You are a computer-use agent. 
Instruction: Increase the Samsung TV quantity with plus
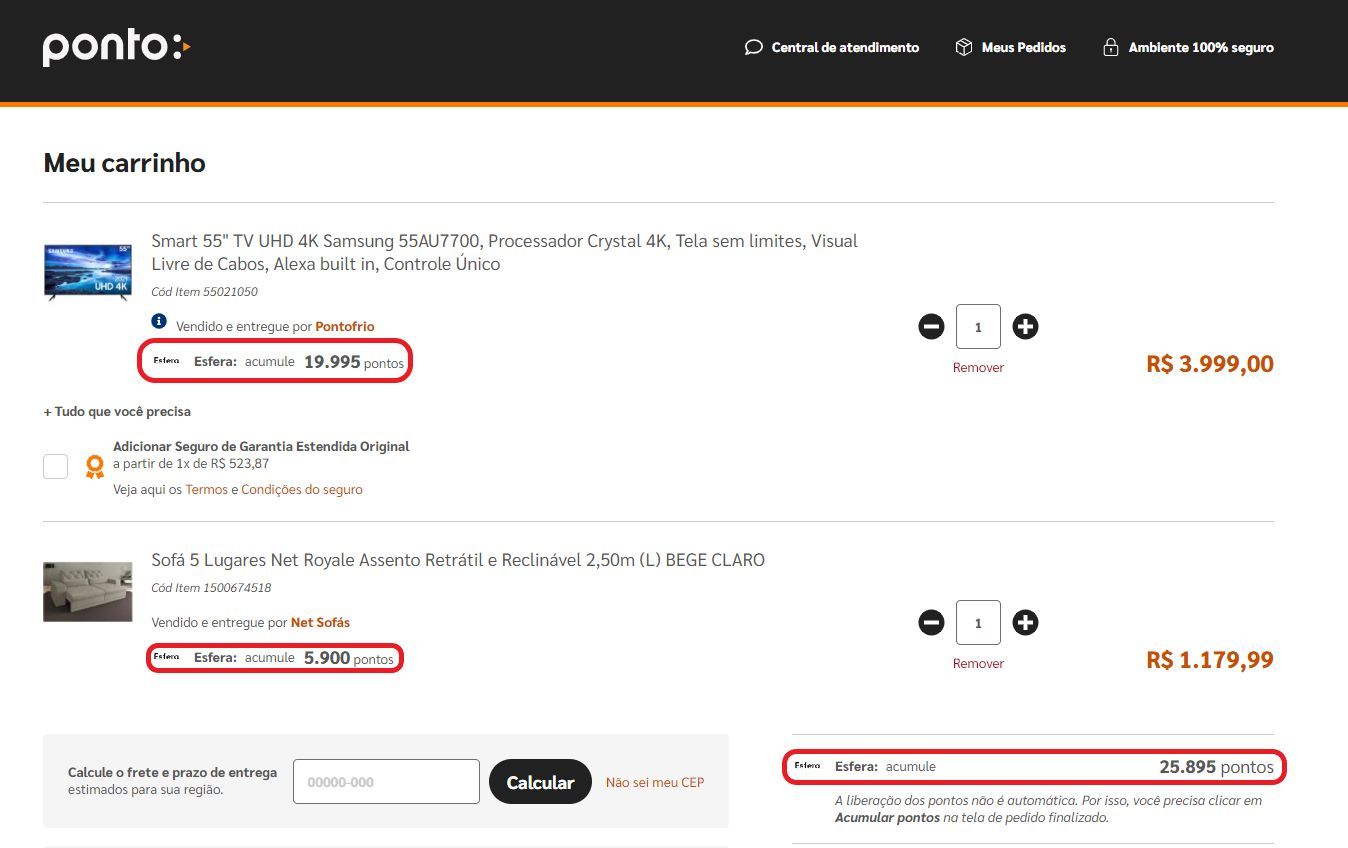[x=1025, y=326]
